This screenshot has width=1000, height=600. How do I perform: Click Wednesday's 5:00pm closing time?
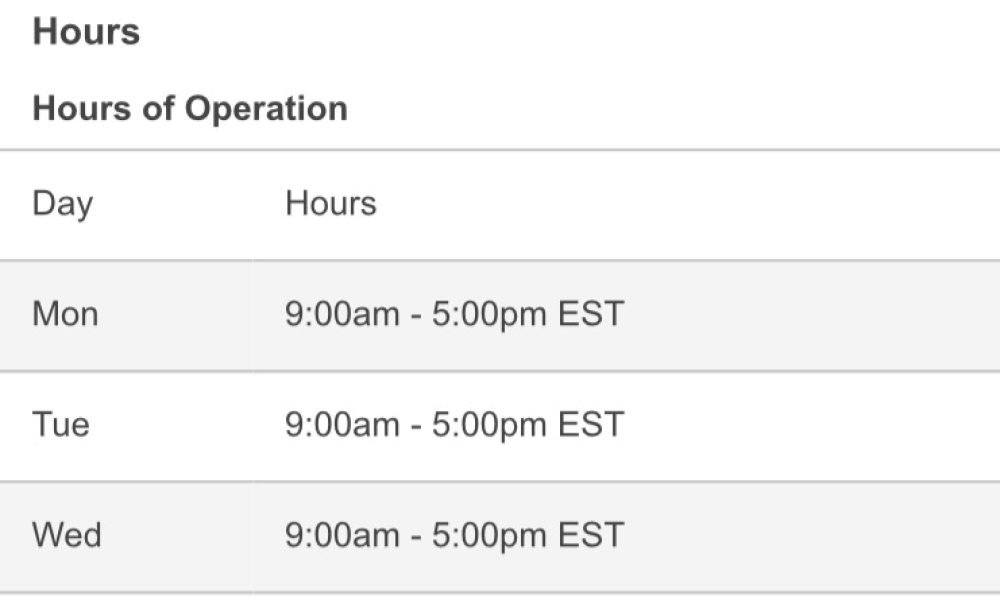coord(489,535)
